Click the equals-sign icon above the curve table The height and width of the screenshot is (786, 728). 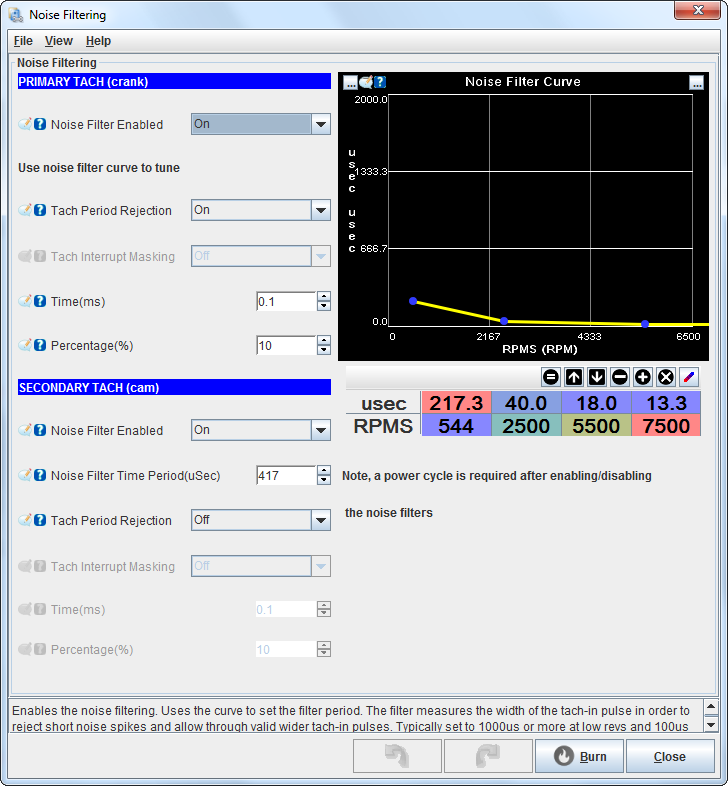(x=551, y=377)
